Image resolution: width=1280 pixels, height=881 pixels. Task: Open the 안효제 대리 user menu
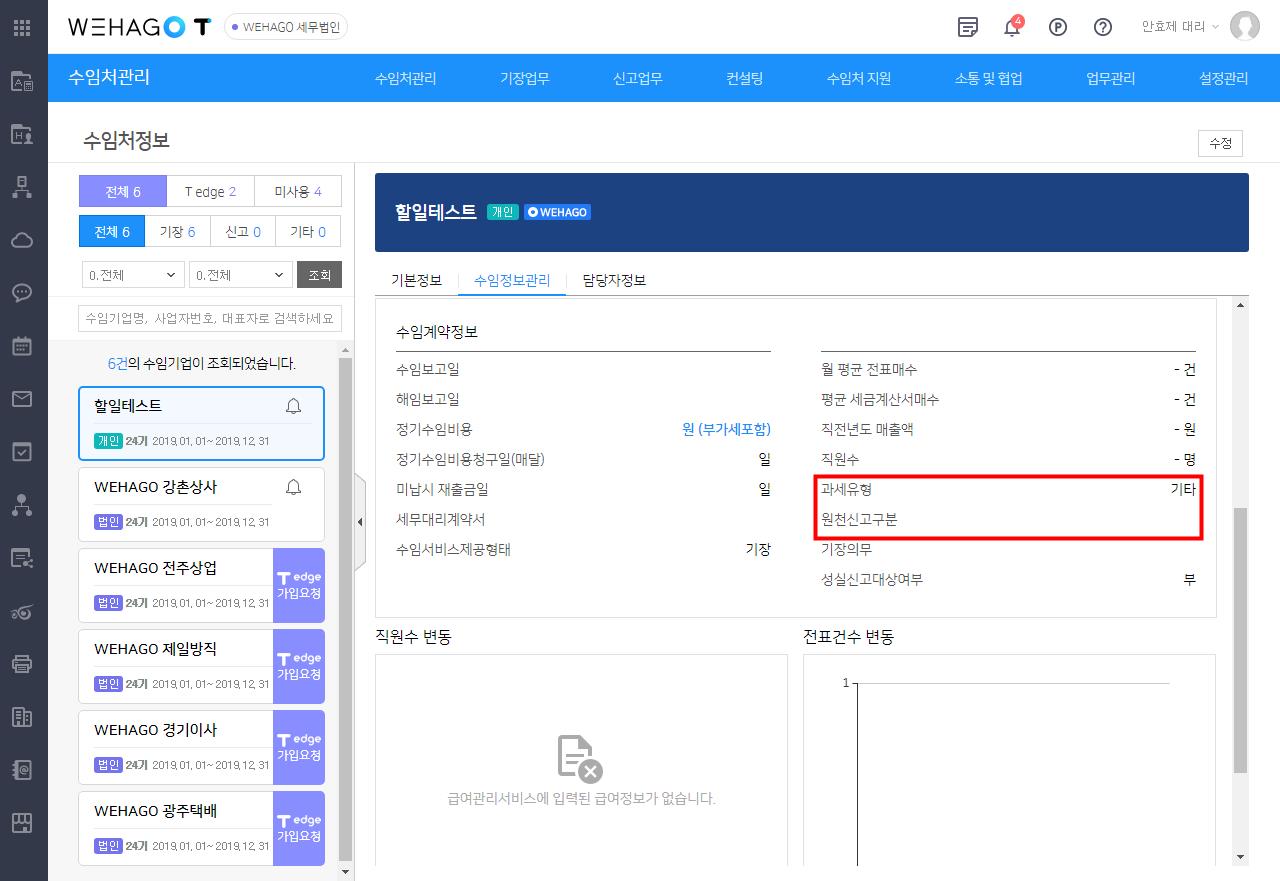click(1180, 27)
